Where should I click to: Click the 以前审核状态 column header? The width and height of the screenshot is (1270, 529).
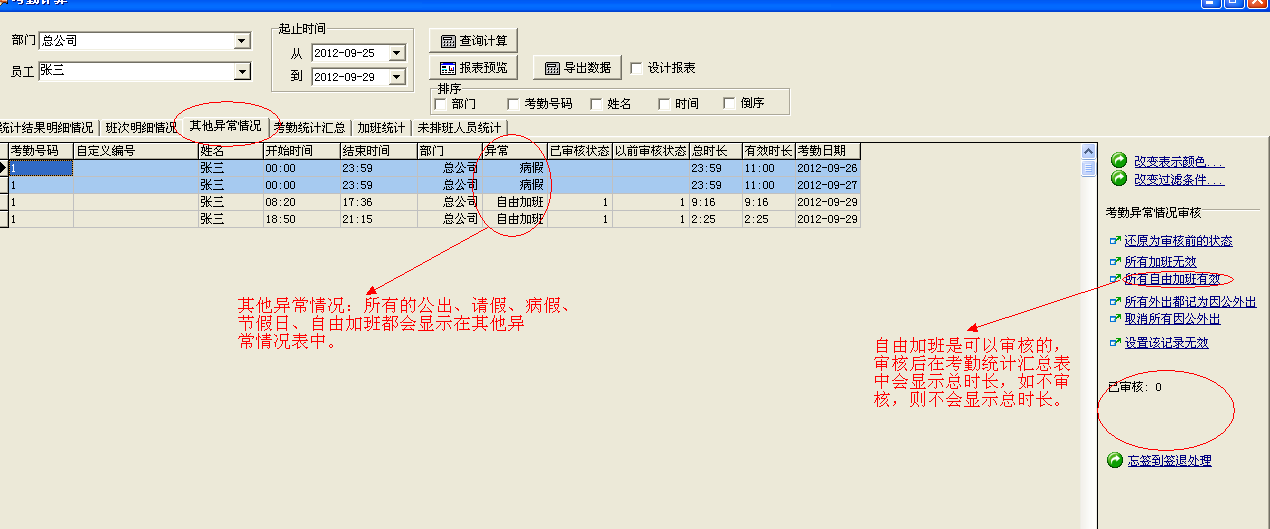pyautogui.click(x=650, y=151)
